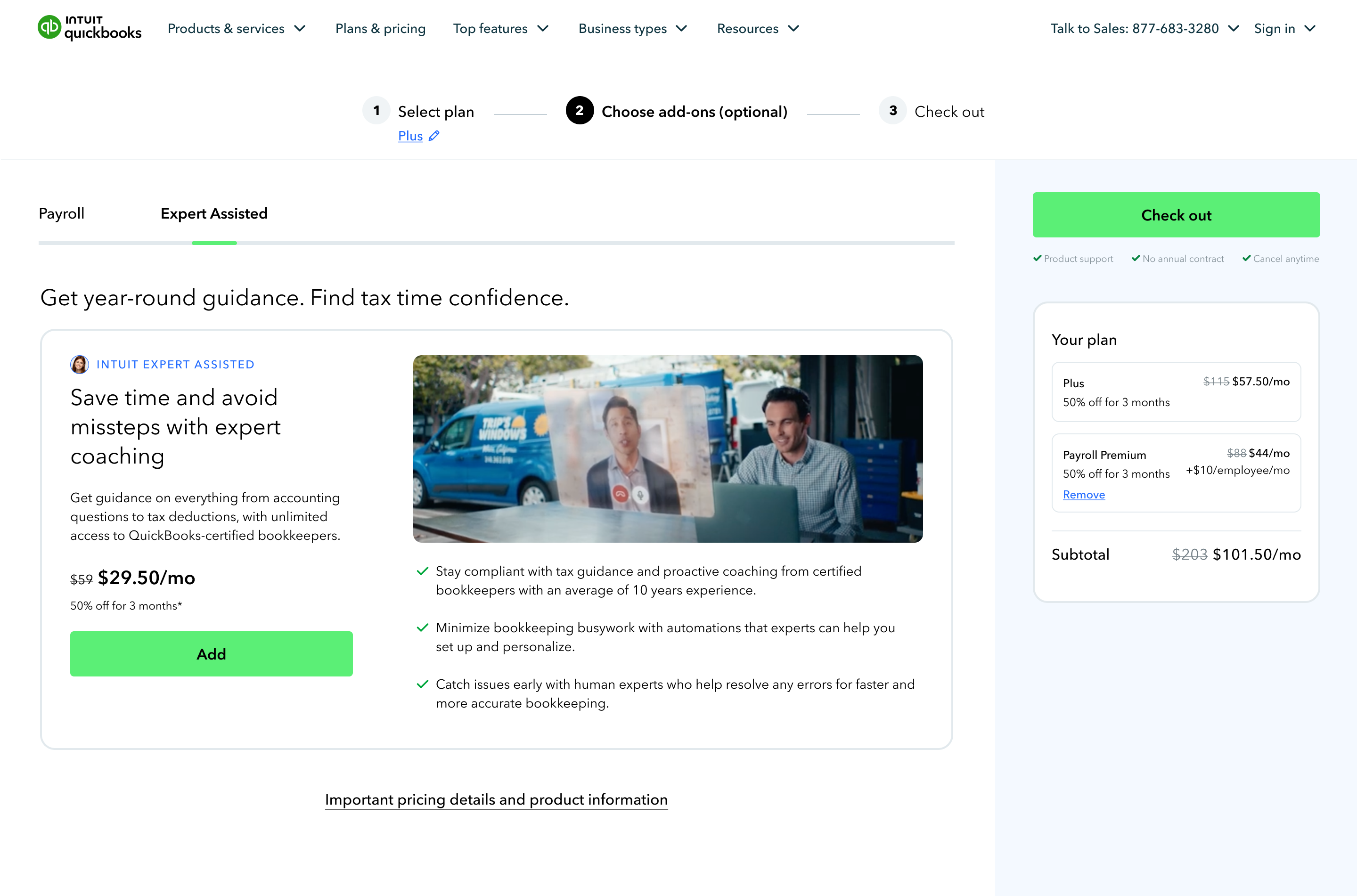Go to Plans & pricing page
The height and width of the screenshot is (896, 1357).
(381, 29)
